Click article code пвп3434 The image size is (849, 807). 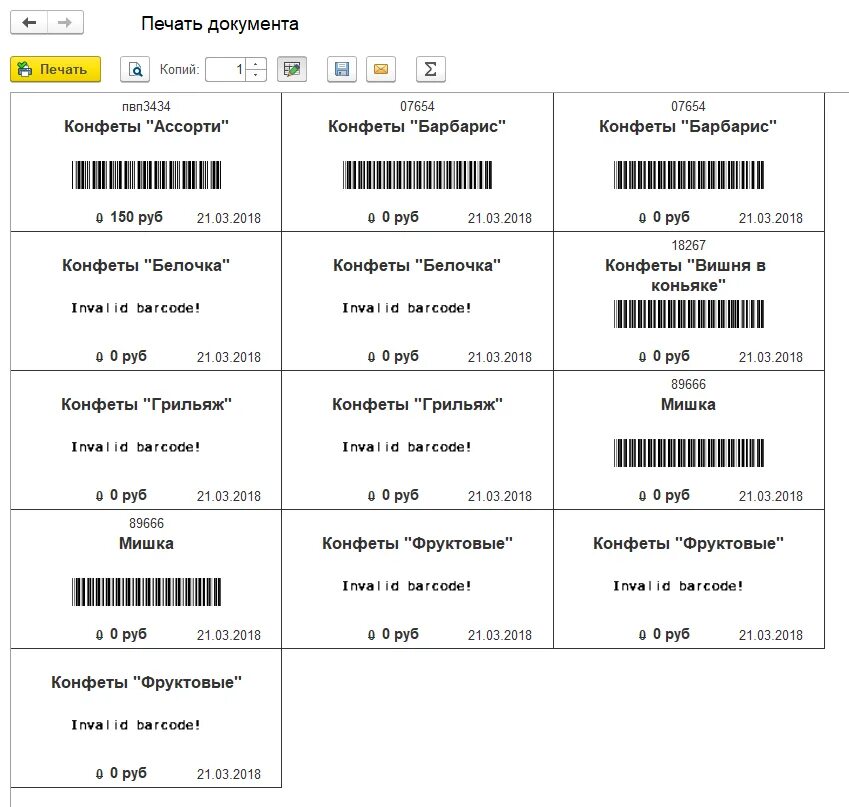tap(146, 106)
